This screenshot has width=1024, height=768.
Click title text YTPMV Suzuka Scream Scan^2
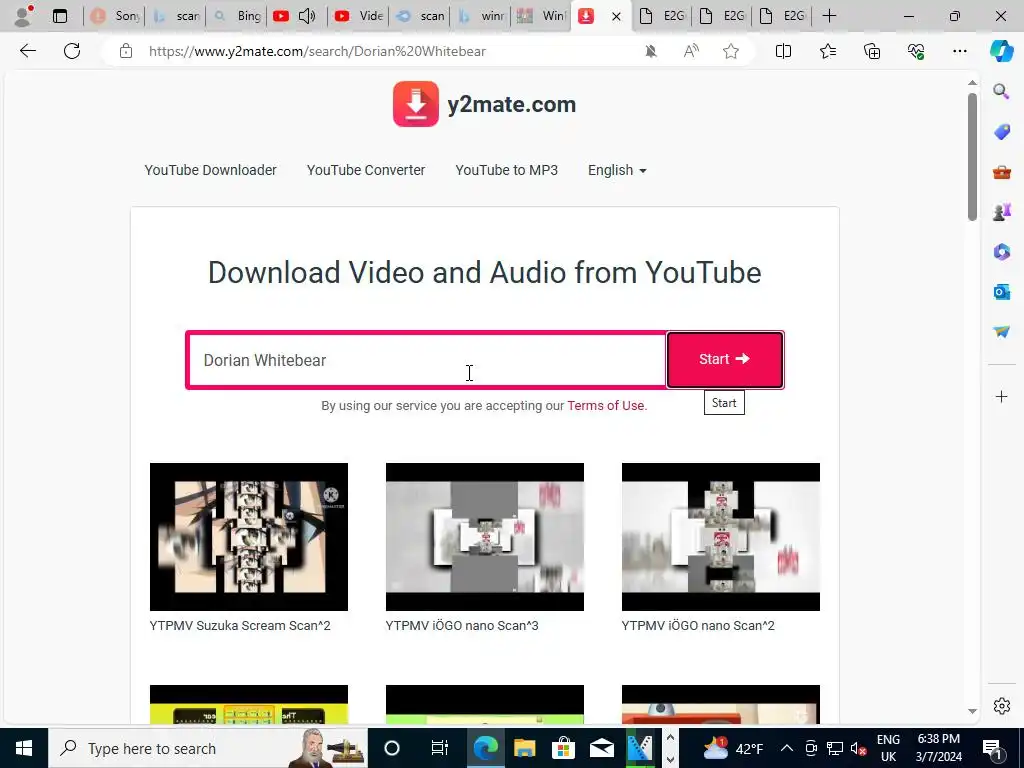click(x=240, y=626)
